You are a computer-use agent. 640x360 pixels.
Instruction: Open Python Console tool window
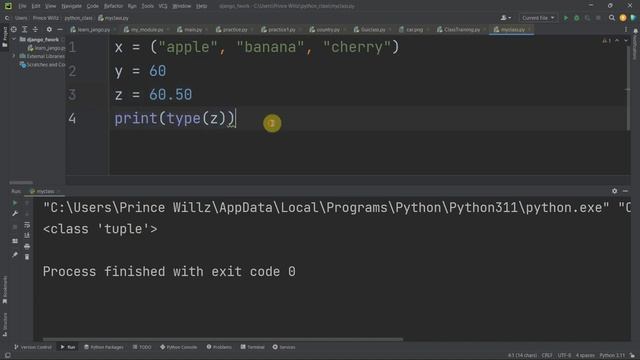pyautogui.click(x=178, y=347)
